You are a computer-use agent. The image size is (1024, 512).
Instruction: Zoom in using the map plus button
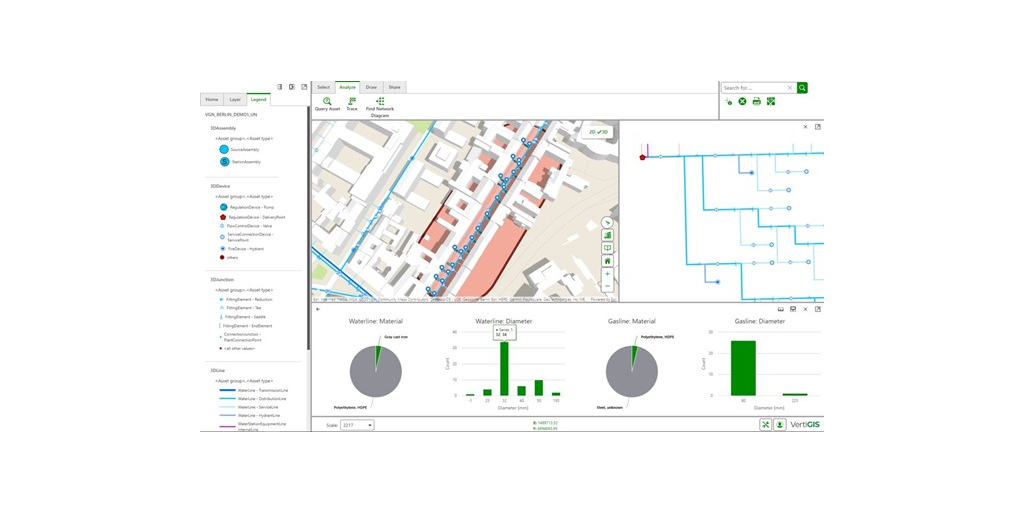tap(607, 273)
